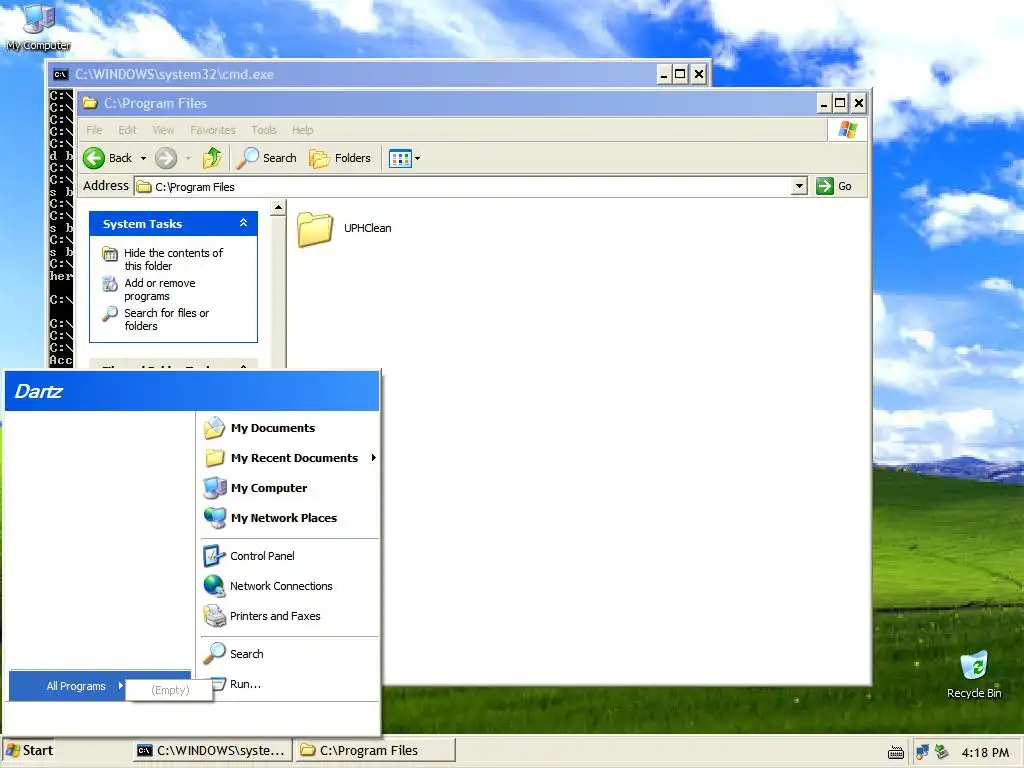Click the Forward arrow in Explorer toolbar

click(x=166, y=158)
